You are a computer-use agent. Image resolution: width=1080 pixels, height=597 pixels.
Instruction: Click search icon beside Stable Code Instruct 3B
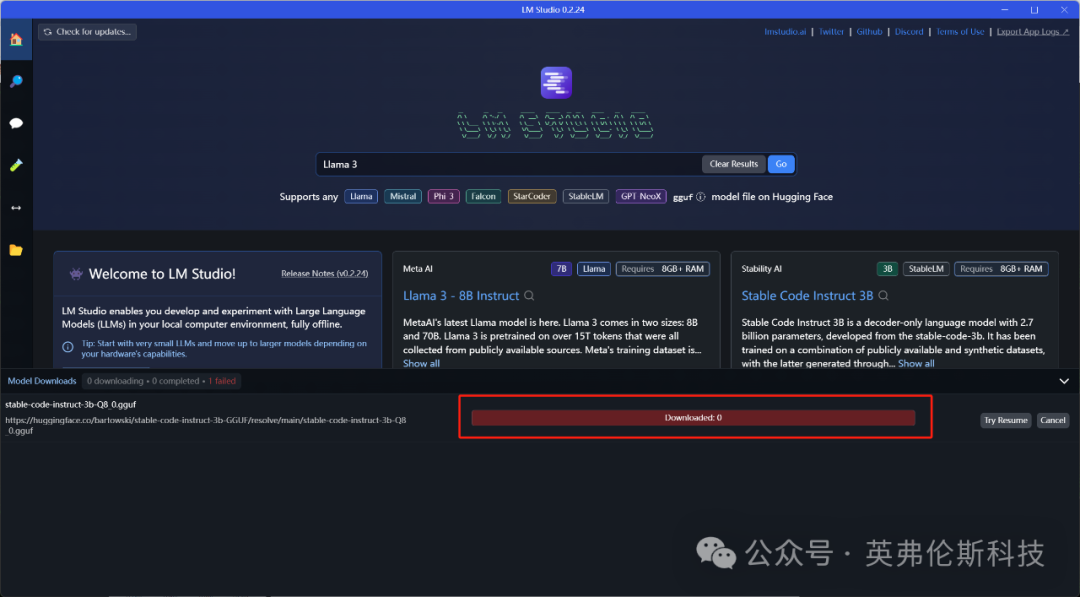[x=883, y=295]
